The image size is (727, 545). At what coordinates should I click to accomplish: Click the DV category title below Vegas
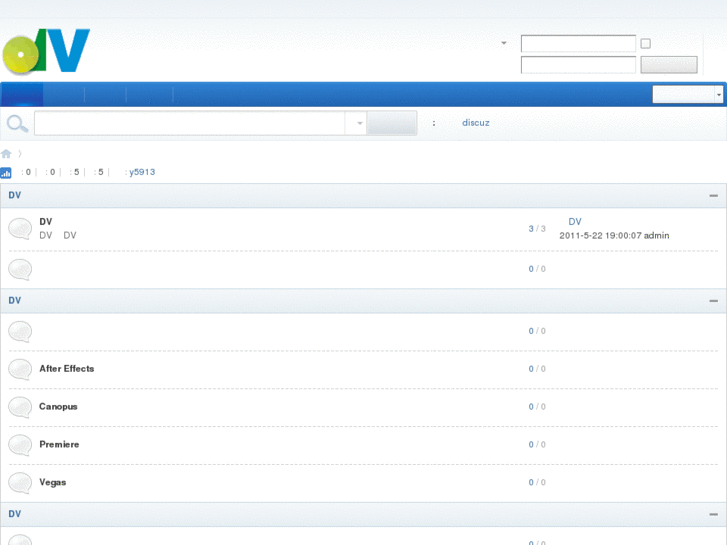pos(14,514)
